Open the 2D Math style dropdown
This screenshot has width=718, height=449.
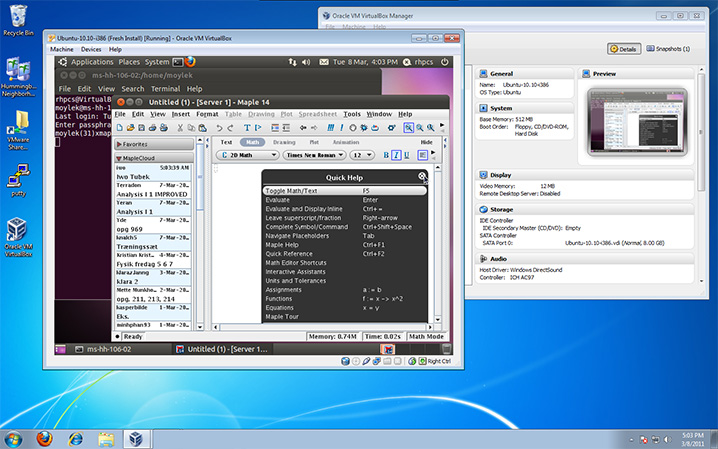247,155
